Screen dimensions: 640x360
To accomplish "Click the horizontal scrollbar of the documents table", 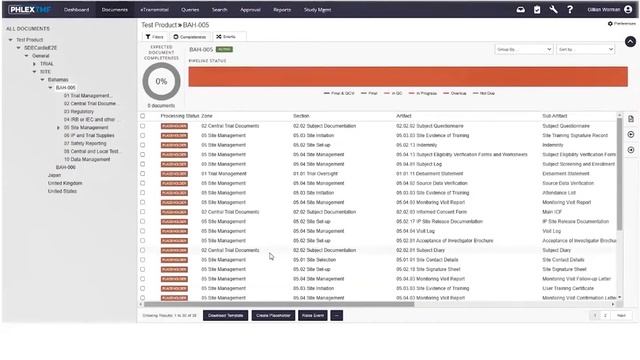I will (x=279, y=304).
